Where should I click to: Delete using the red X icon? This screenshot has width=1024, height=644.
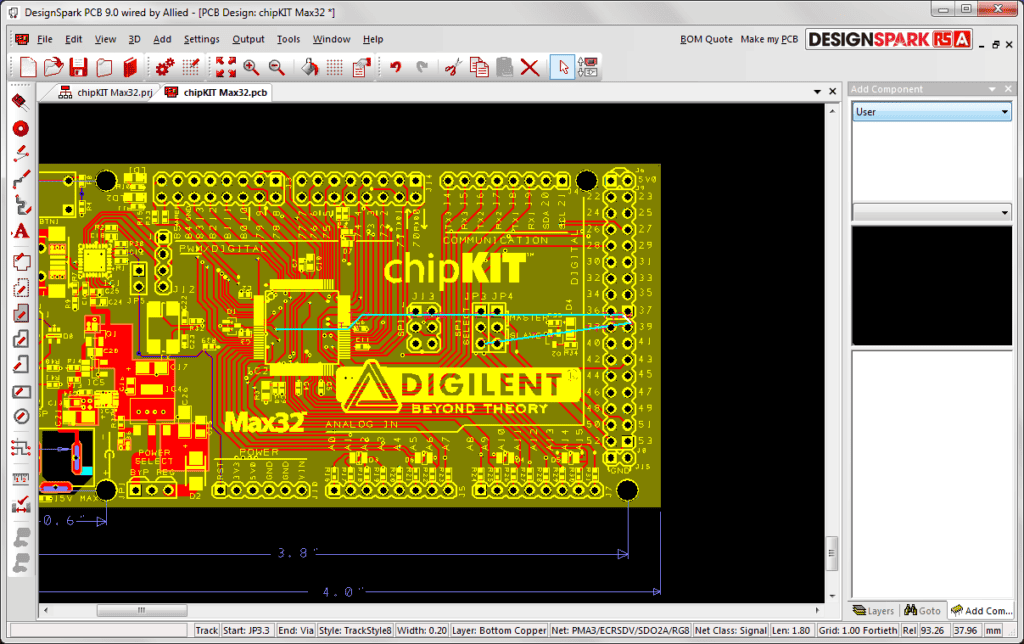[531, 67]
